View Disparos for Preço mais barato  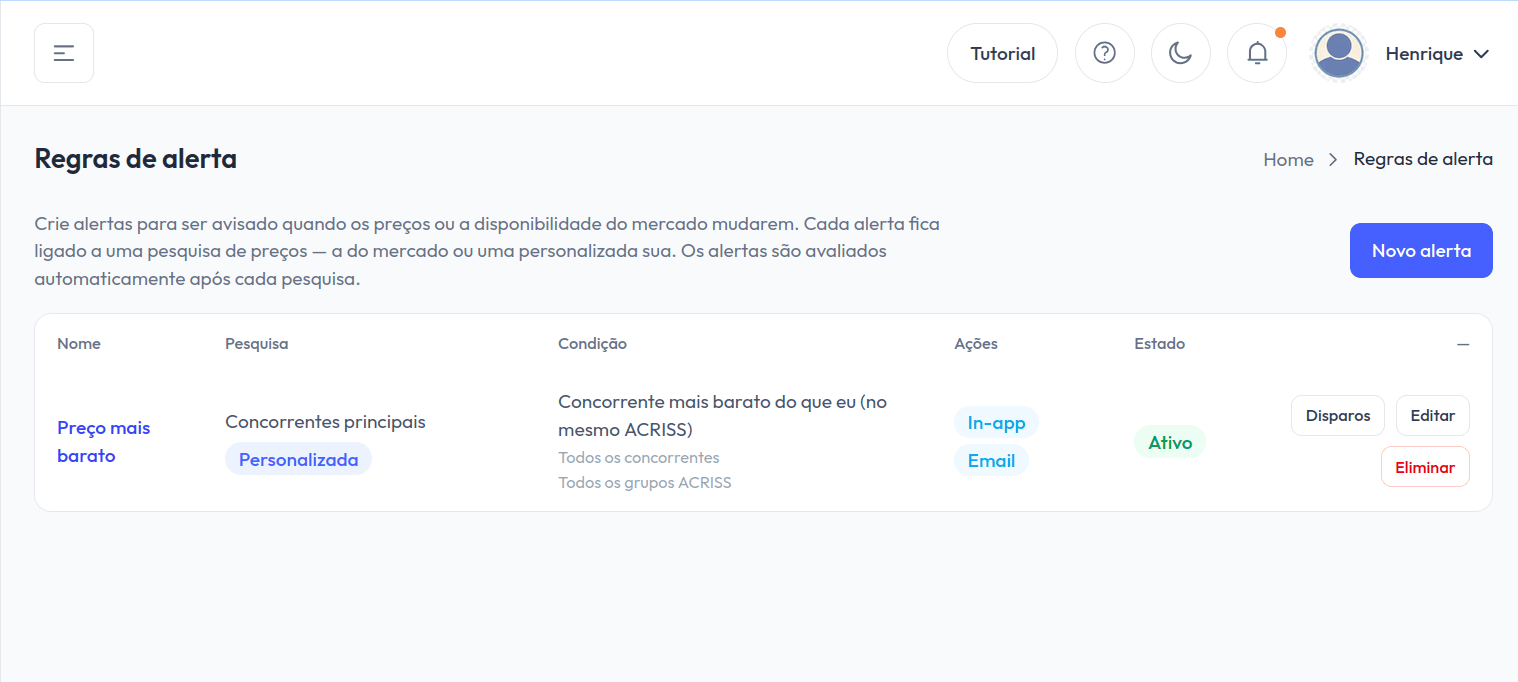(1338, 415)
